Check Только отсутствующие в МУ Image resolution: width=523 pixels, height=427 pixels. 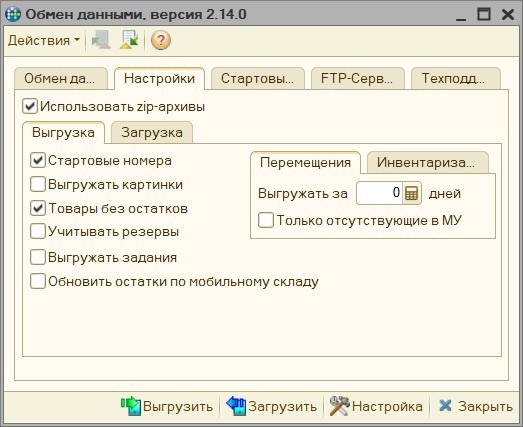point(266,221)
